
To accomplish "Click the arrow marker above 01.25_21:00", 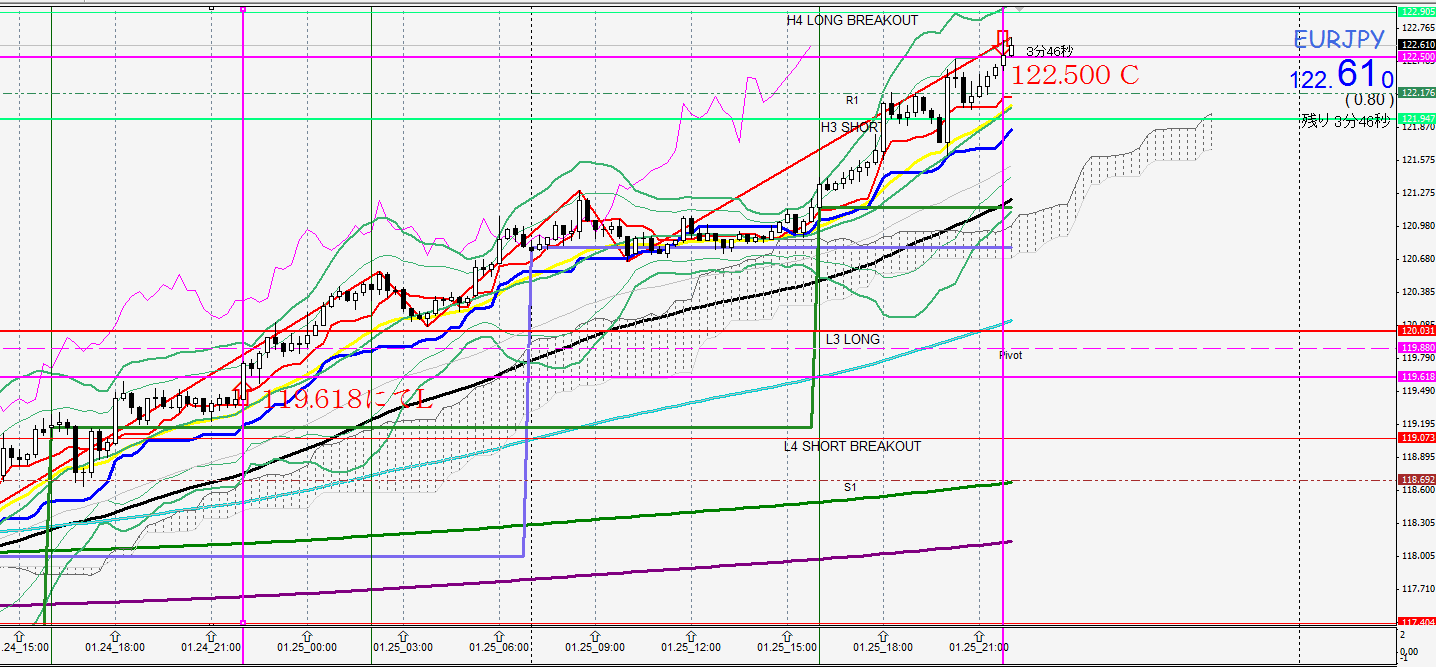I will coord(978,636).
